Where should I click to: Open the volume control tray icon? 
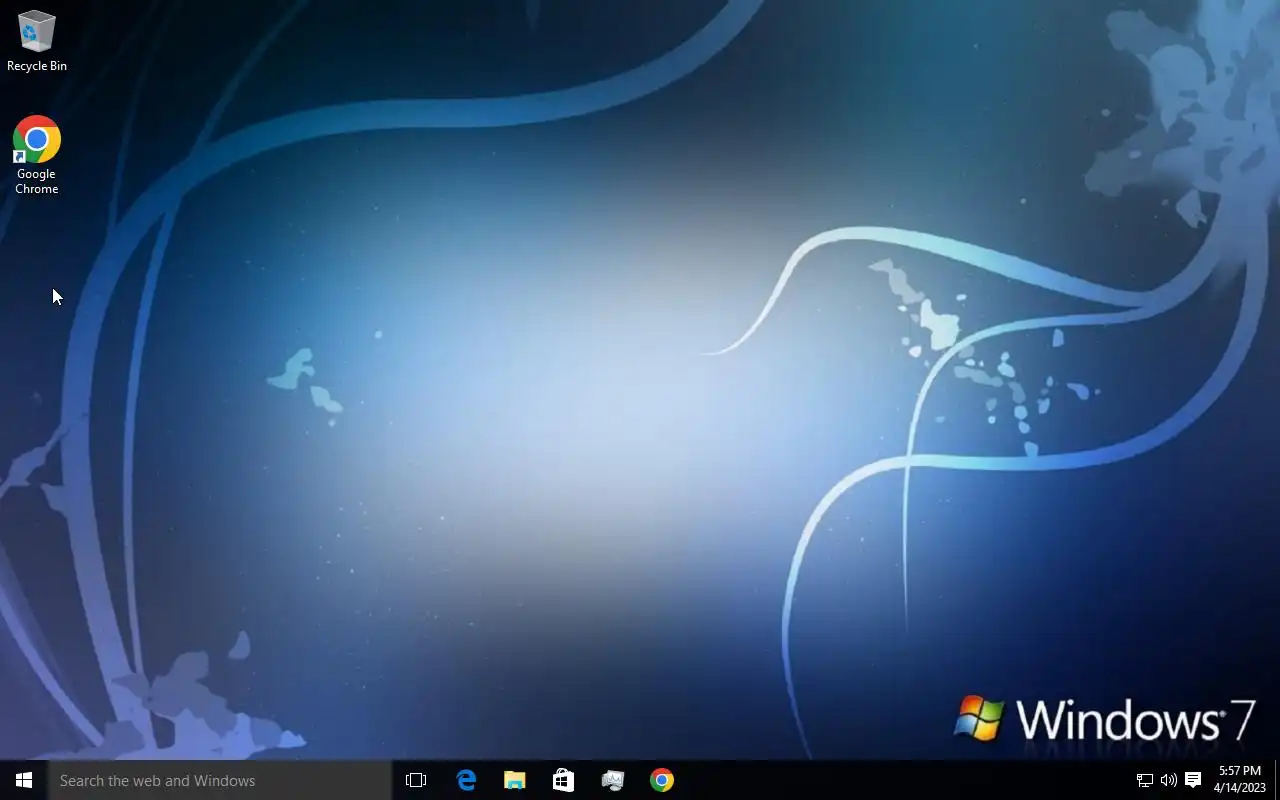tap(1169, 780)
